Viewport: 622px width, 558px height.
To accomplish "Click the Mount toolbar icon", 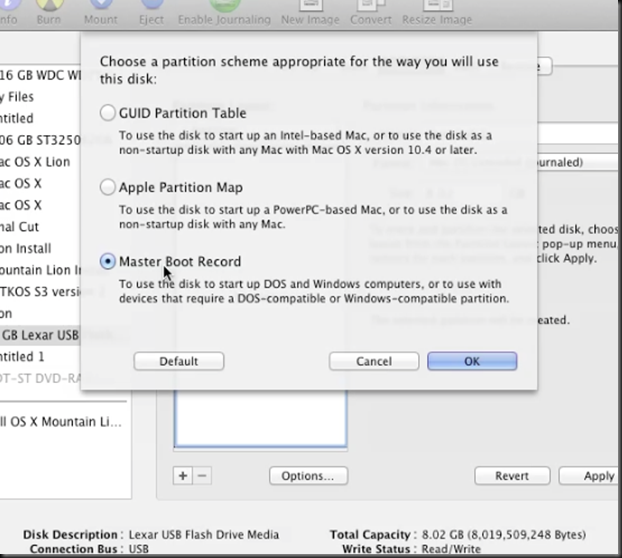I will coord(101,12).
